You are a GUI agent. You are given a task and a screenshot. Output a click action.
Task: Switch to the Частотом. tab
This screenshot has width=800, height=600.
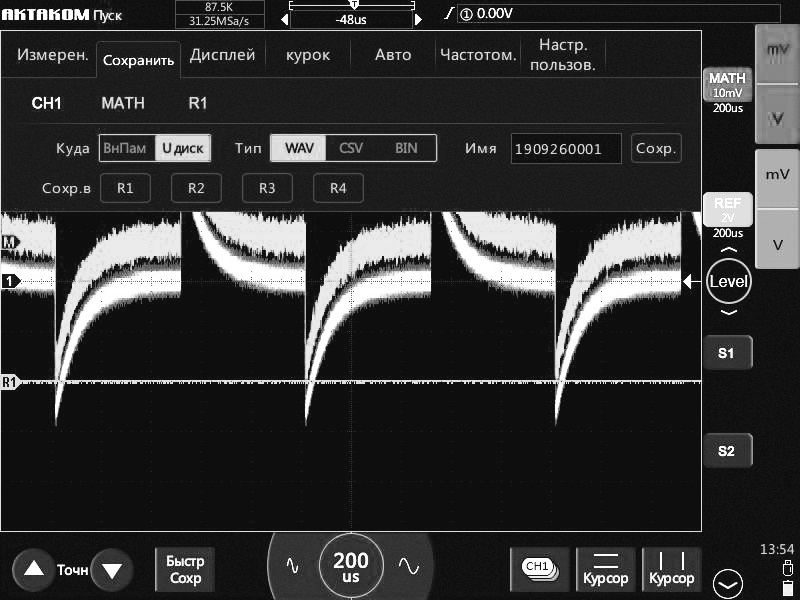(x=478, y=55)
